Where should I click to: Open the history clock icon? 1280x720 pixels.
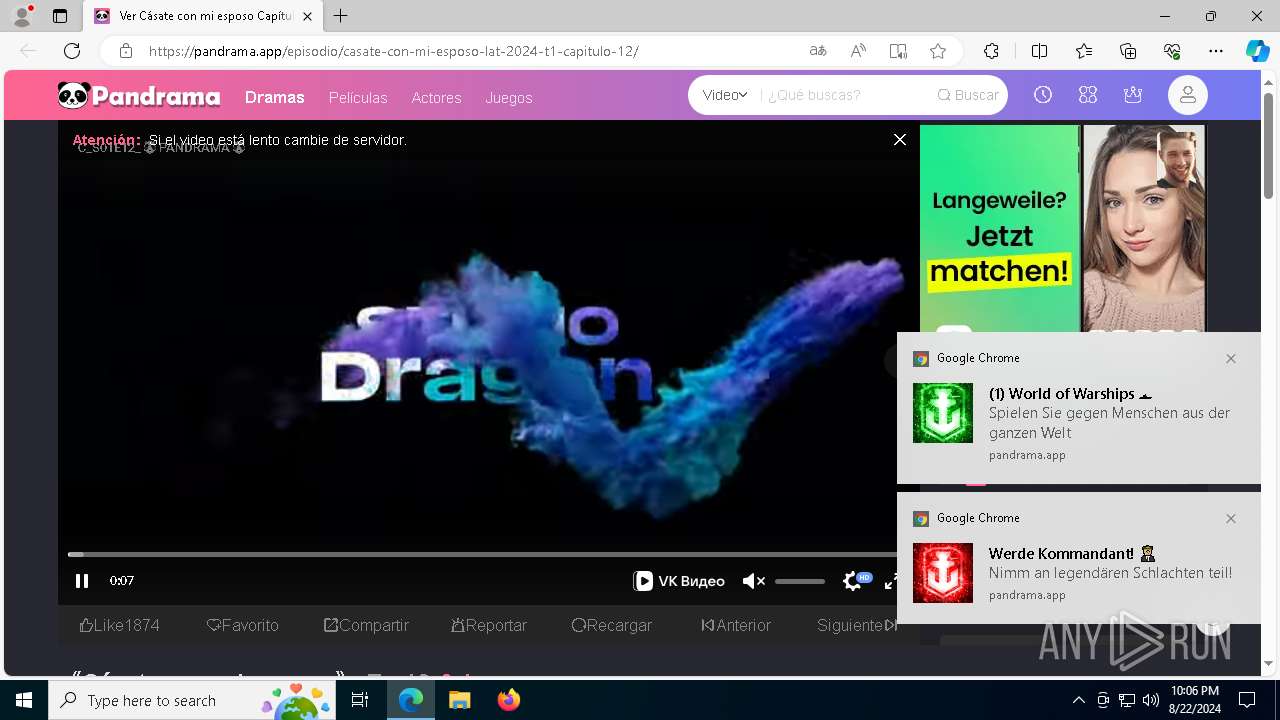pyautogui.click(x=1043, y=95)
